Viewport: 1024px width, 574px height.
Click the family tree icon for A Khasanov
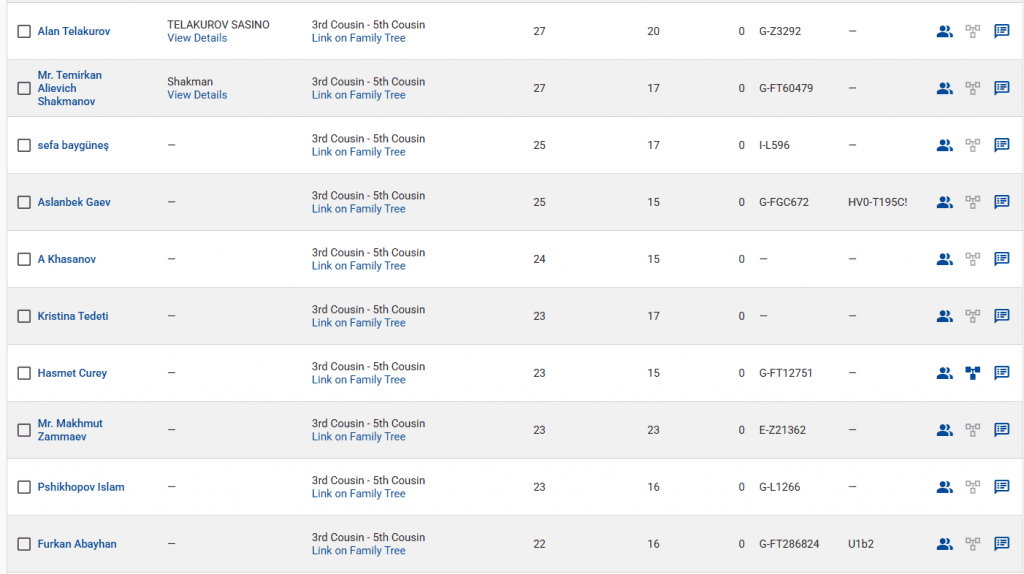pyautogui.click(x=973, y=259)
